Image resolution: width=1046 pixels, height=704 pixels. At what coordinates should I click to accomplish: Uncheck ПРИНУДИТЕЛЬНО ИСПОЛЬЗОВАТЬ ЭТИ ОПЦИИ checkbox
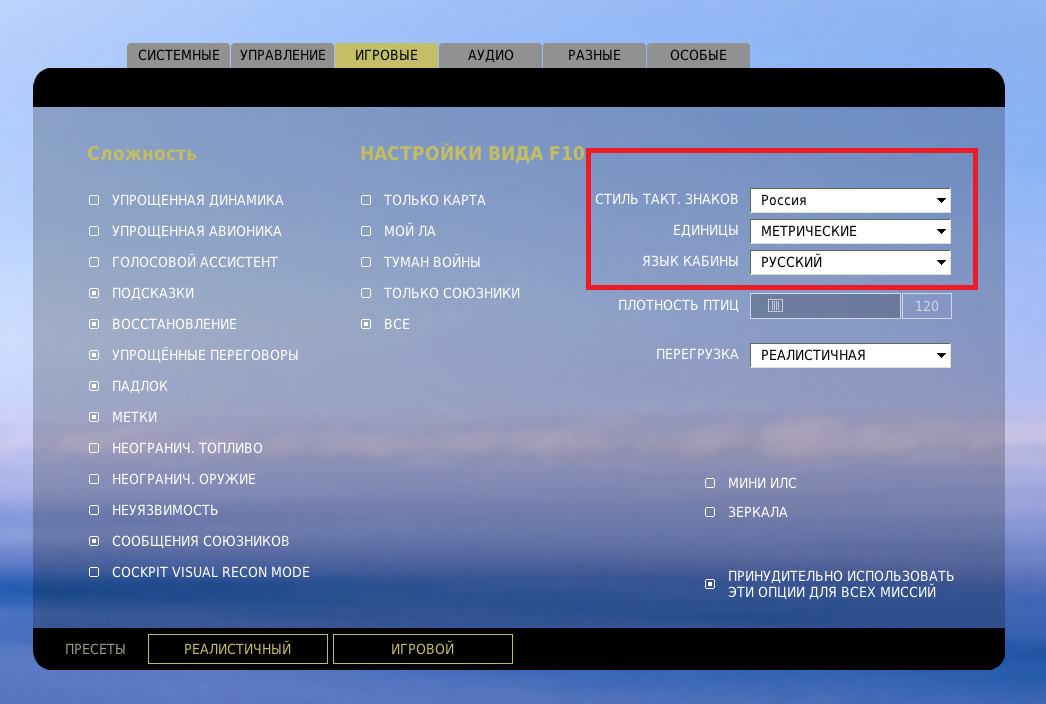point(710,584)
